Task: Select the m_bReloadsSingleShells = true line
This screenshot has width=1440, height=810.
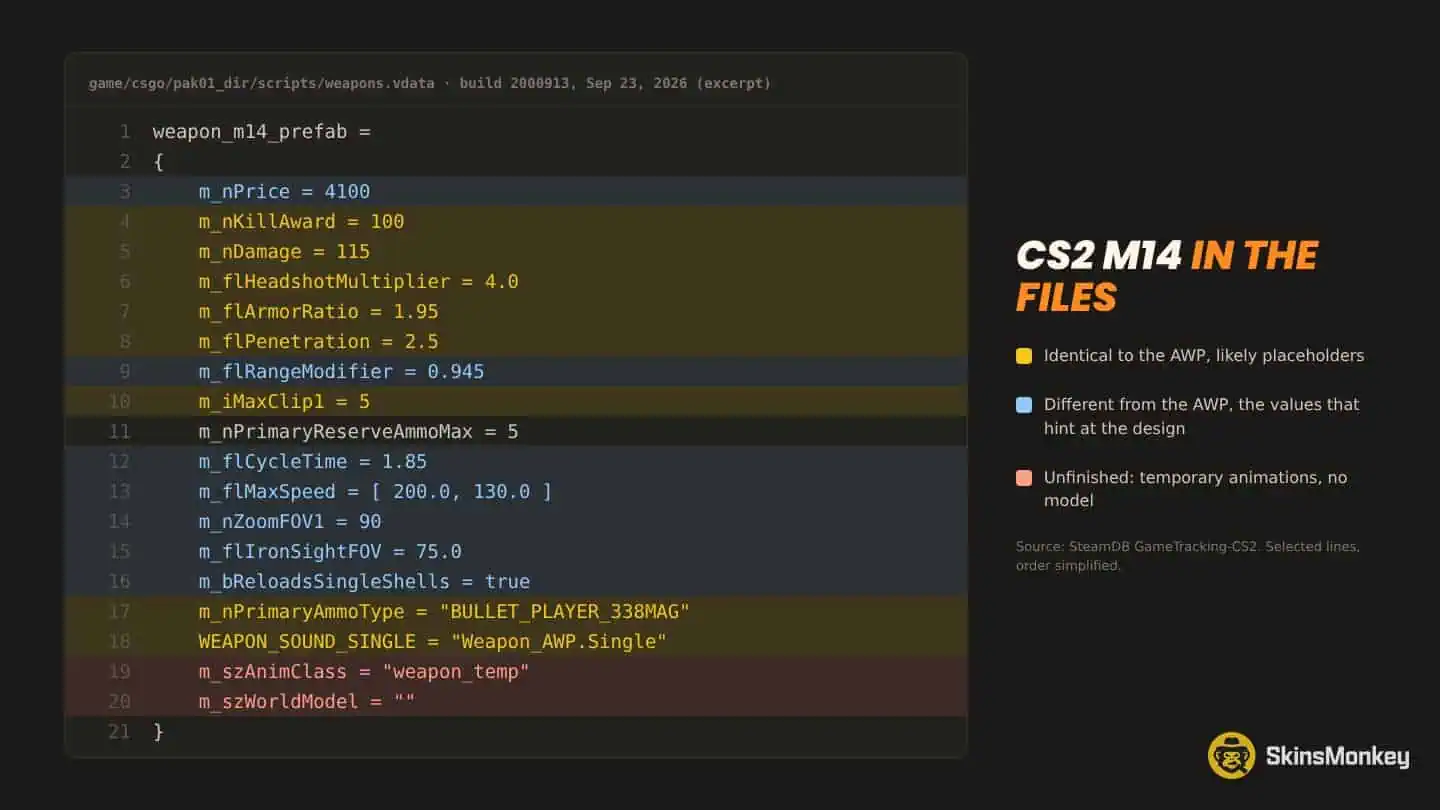Action: point(516,582)
